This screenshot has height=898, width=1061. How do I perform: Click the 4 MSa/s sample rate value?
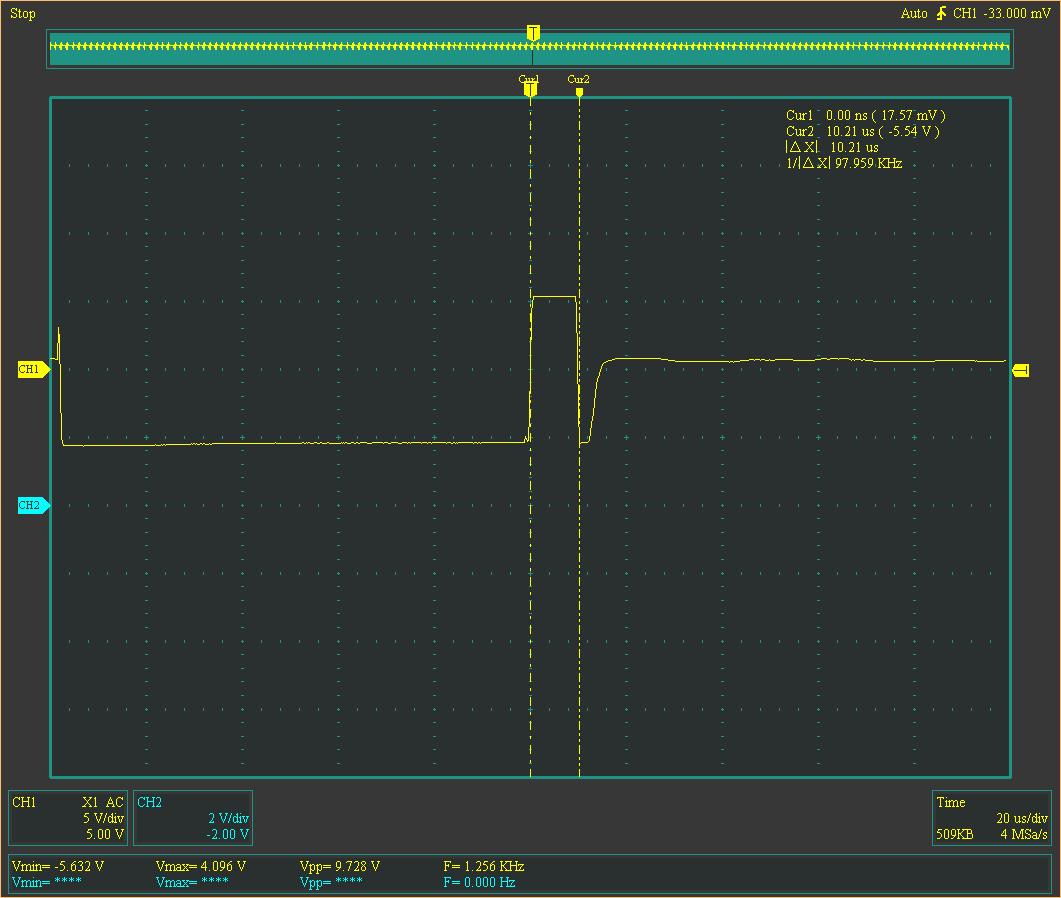click(x=1024, y=834)
